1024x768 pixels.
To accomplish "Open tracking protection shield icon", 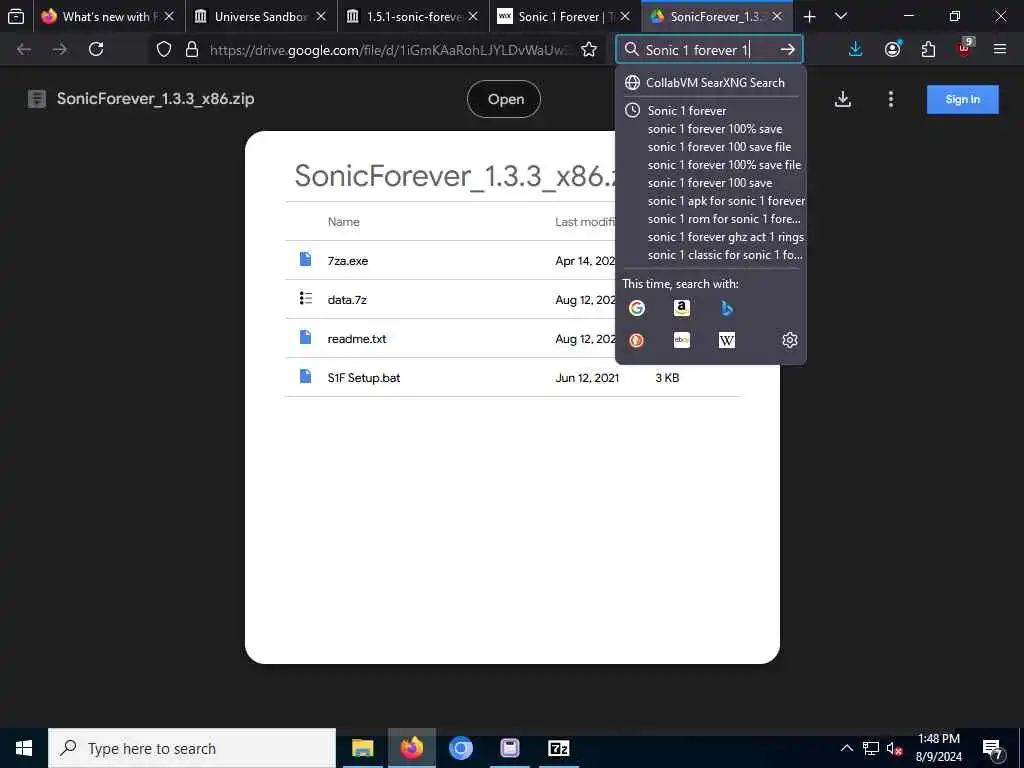I will point(164,50).
